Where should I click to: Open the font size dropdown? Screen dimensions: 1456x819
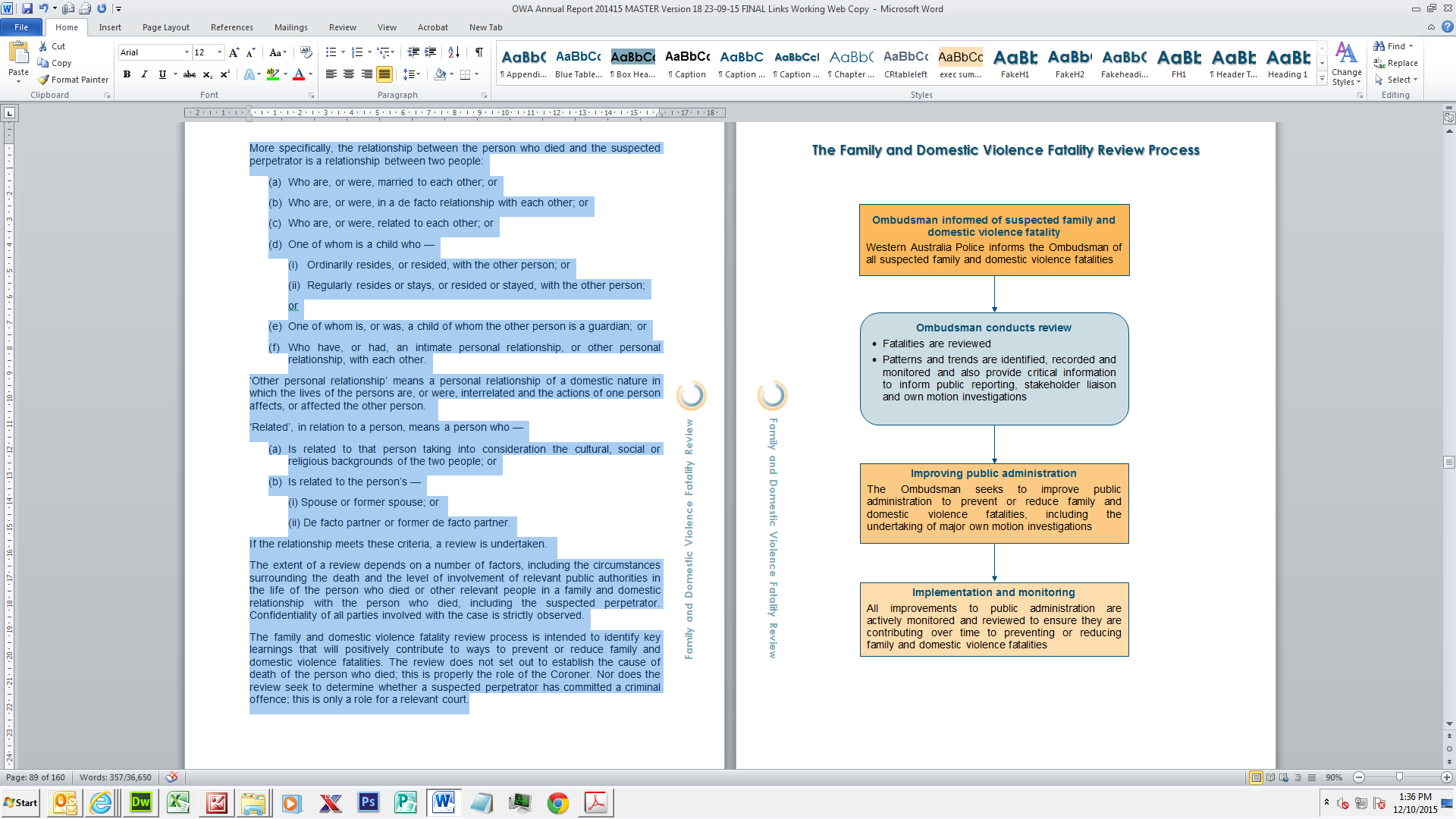tap(220, 52)
